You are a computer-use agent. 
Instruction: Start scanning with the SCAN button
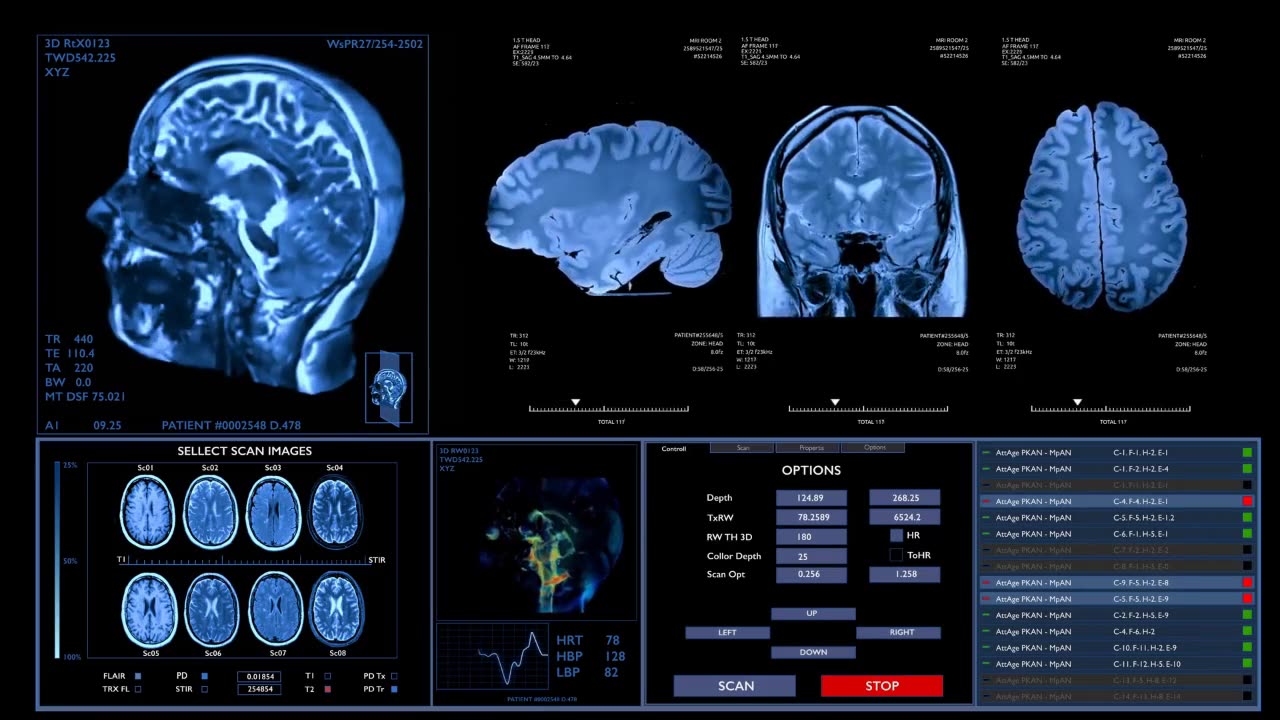coord(735,686)
